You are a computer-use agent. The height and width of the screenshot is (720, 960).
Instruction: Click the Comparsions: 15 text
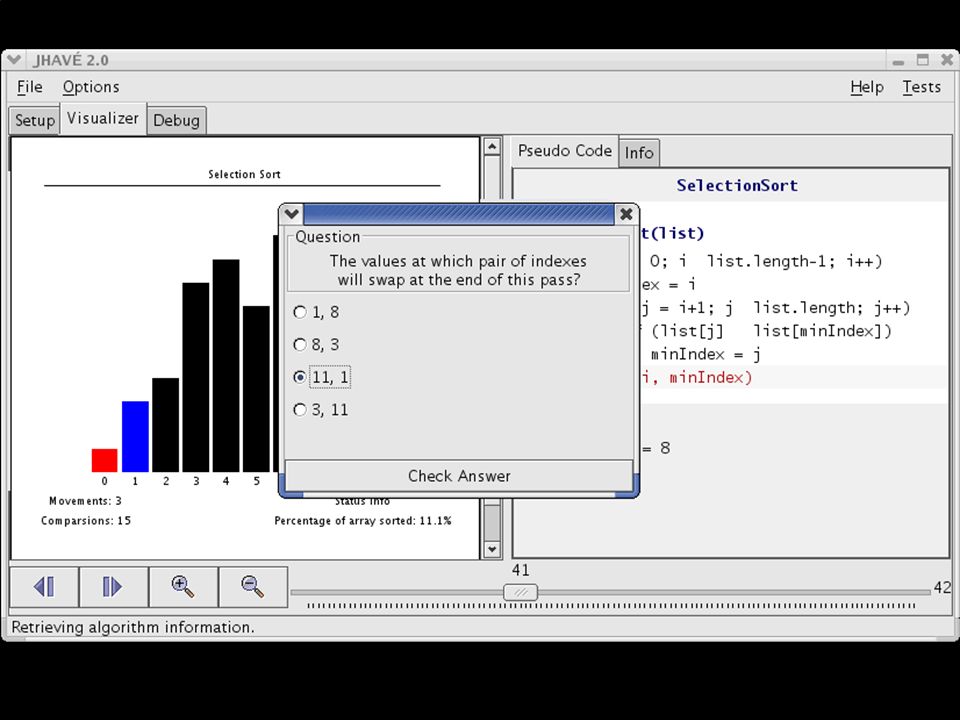coord(86,520)
